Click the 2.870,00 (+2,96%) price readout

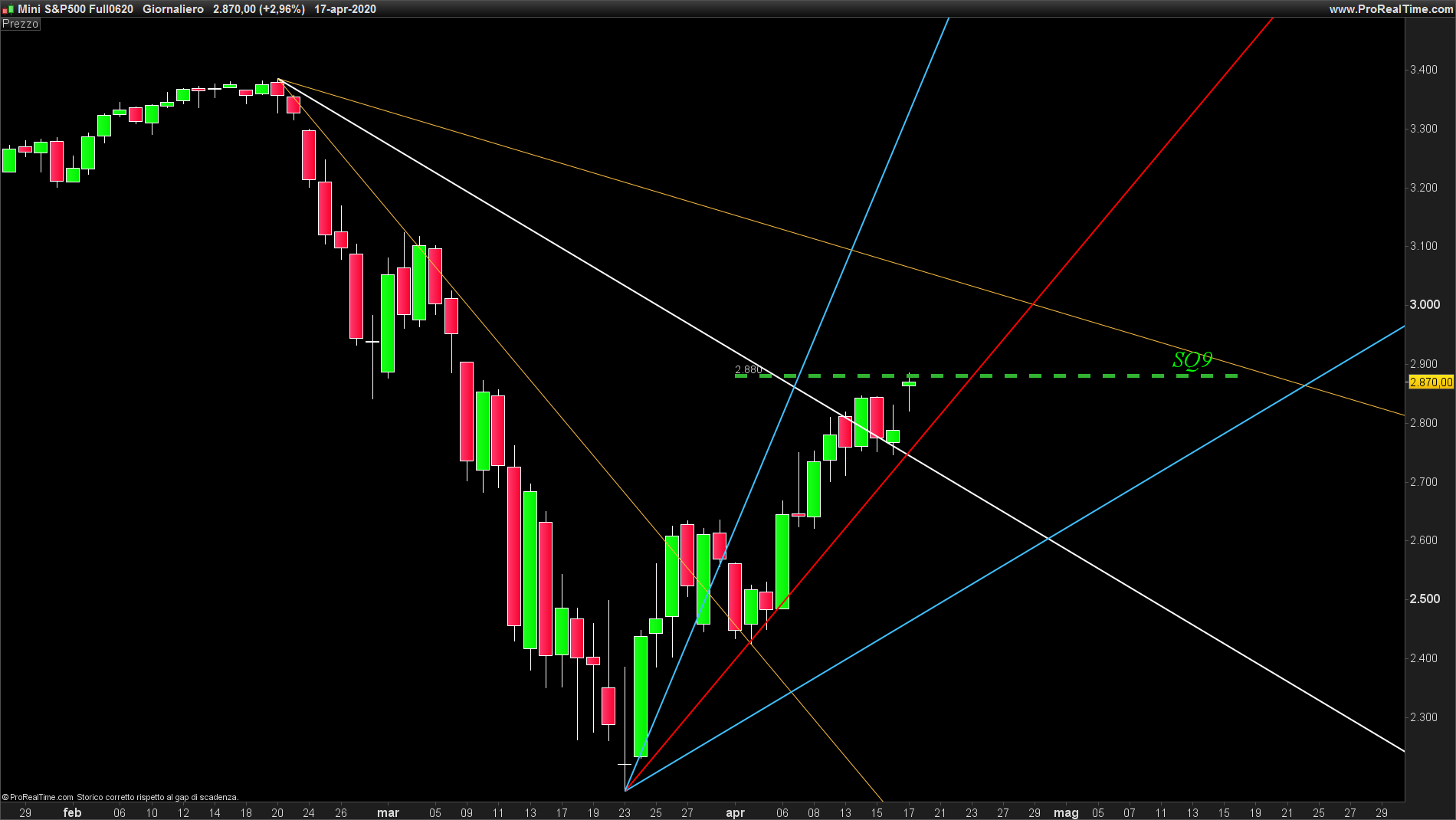(259, 9)
